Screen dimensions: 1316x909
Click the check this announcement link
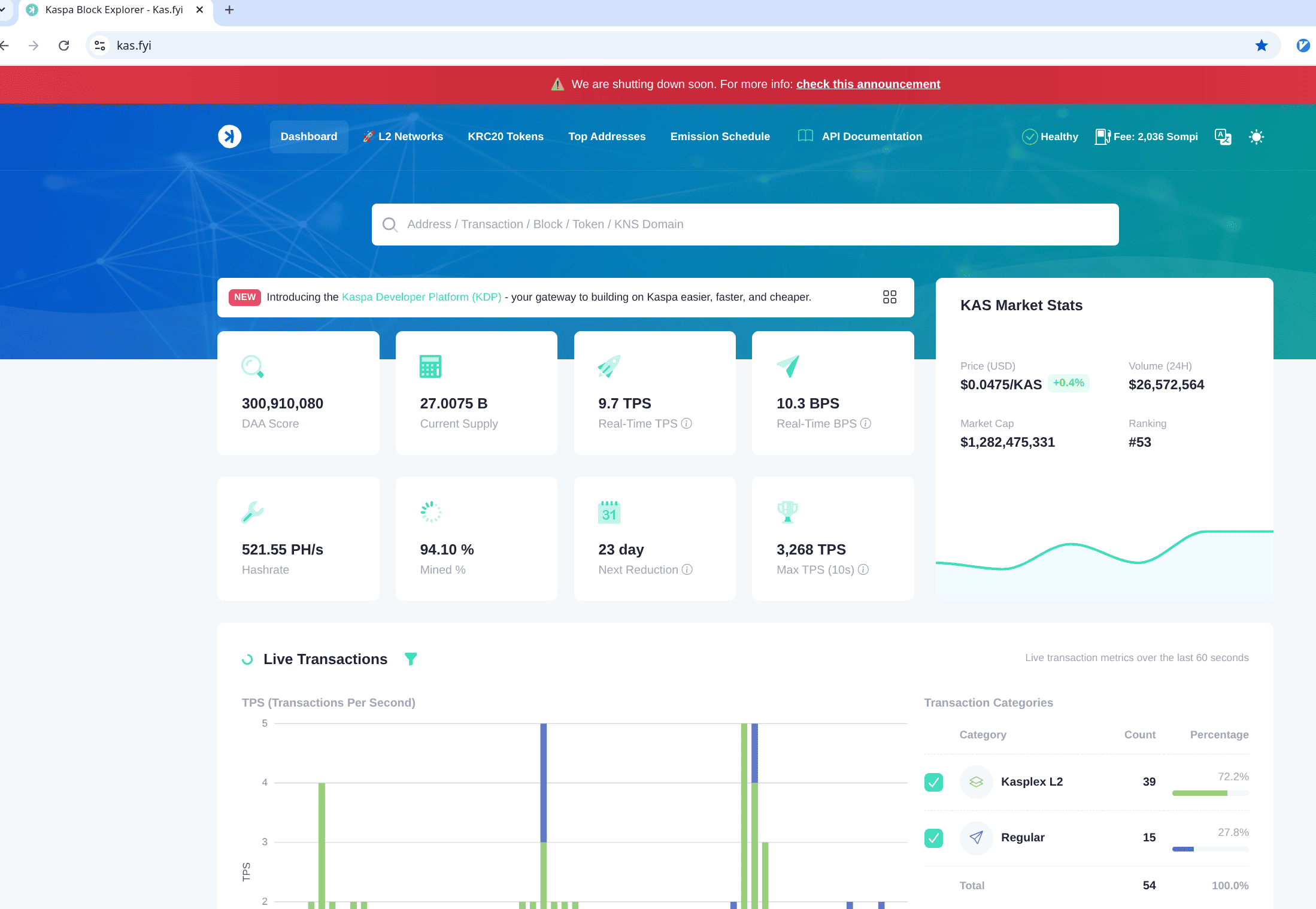[x=868, y=84]
